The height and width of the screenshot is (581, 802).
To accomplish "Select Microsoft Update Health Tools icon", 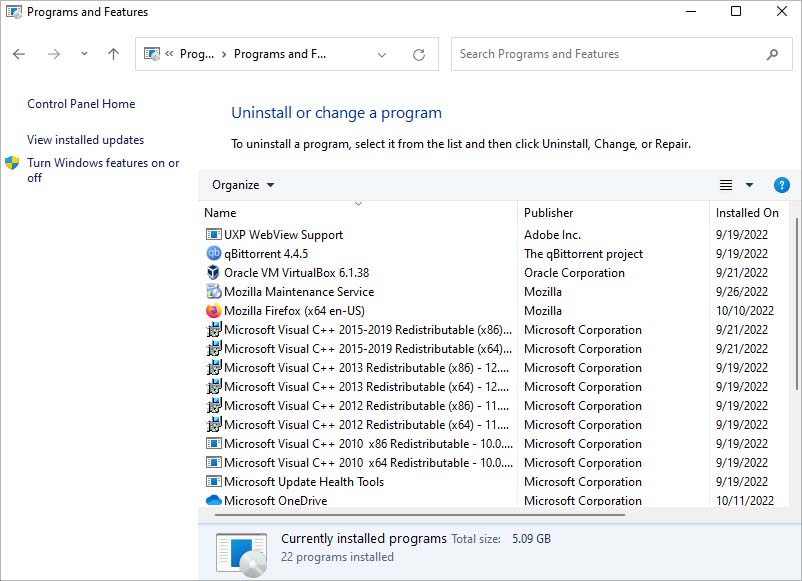I will coord(213,481).
